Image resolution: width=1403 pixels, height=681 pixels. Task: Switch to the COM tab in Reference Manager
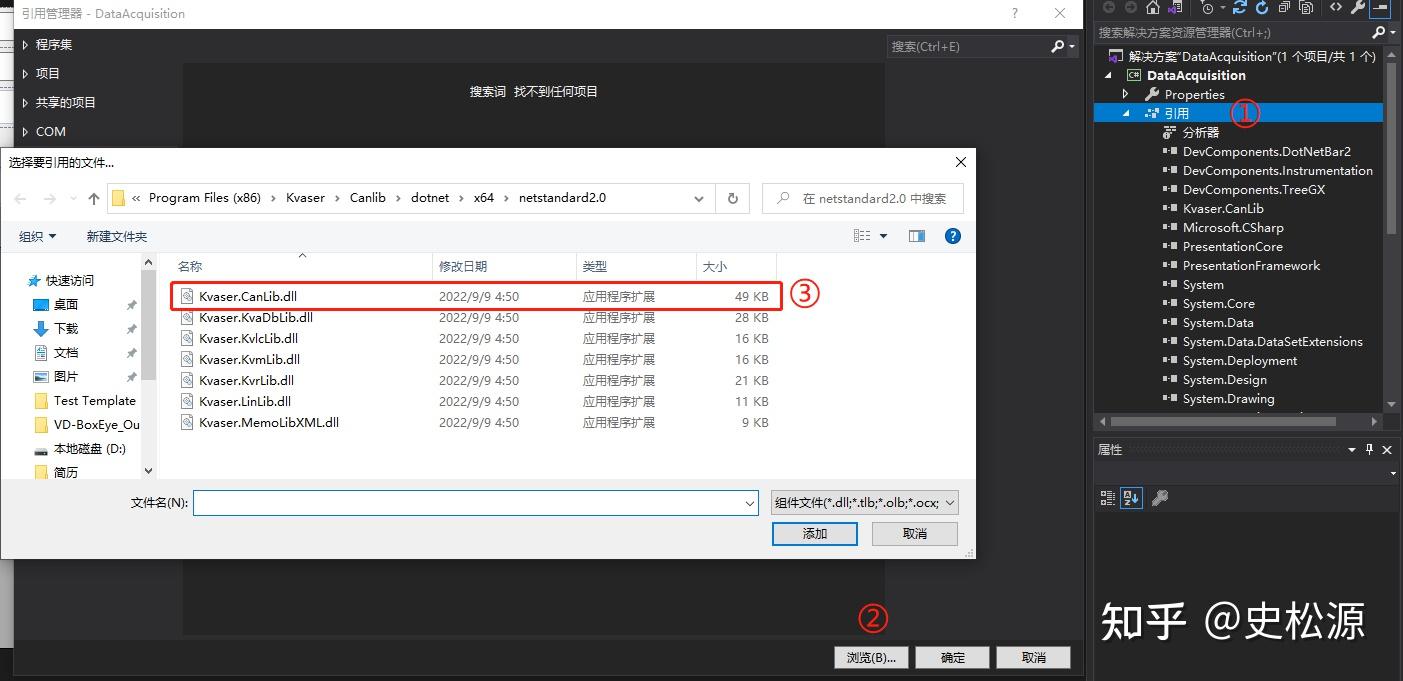[50, 131]
